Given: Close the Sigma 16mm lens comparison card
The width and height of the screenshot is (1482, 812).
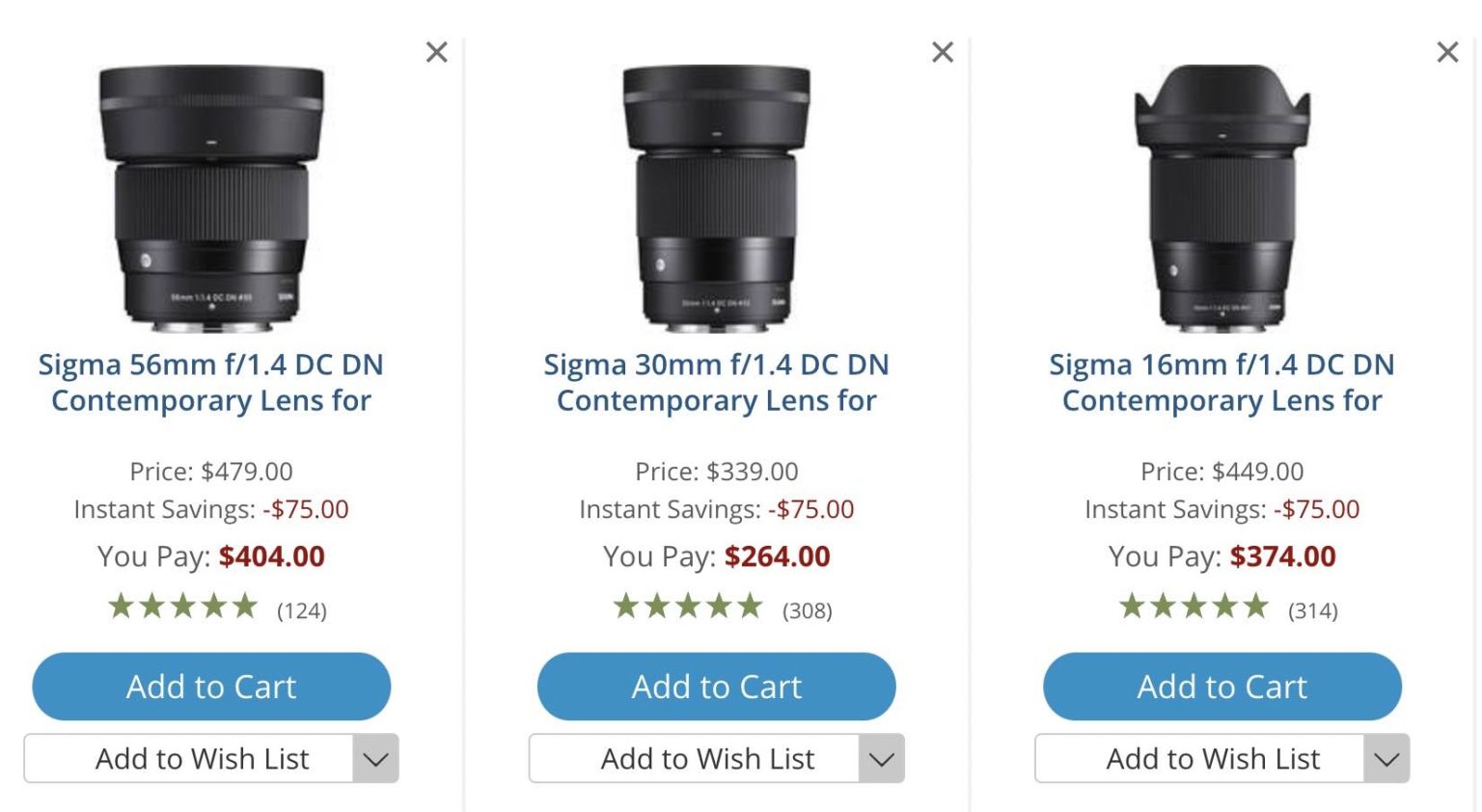Looking at the screenshot, I should click(1447, 52).
